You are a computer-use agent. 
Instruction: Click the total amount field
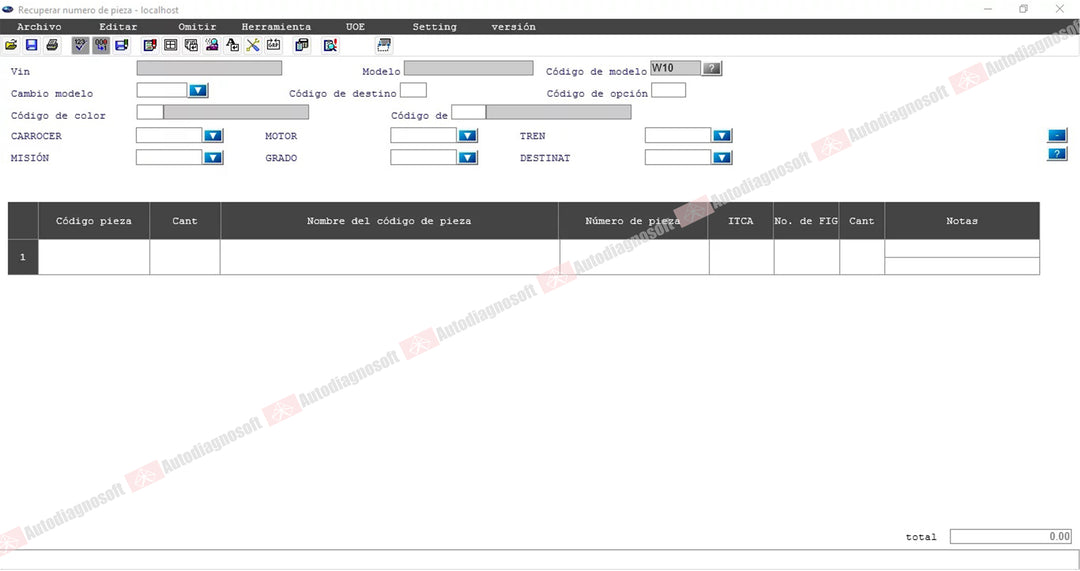(x=1010, y=537)
